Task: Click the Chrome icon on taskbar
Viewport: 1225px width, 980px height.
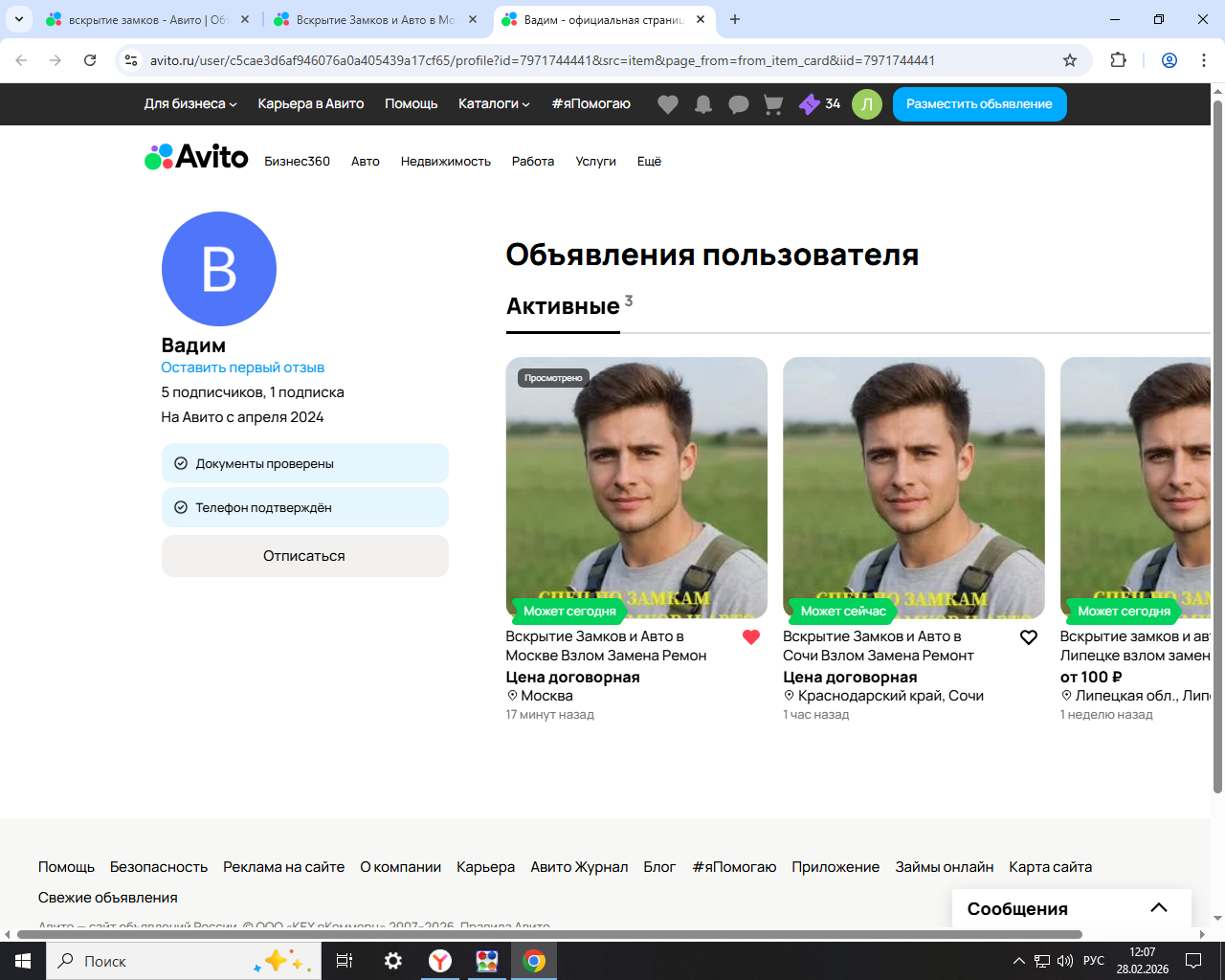Action: coord(534,961)
